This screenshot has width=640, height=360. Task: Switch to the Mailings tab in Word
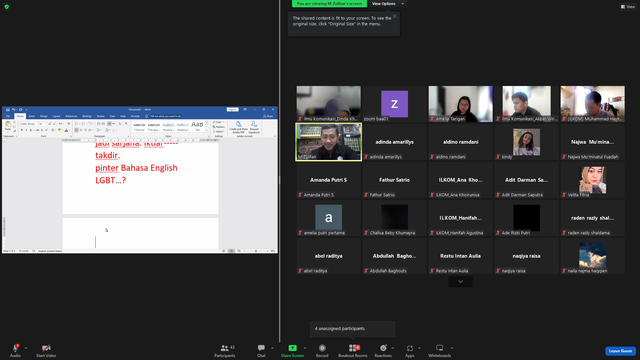pyautogui.click(x=87, y=116)
